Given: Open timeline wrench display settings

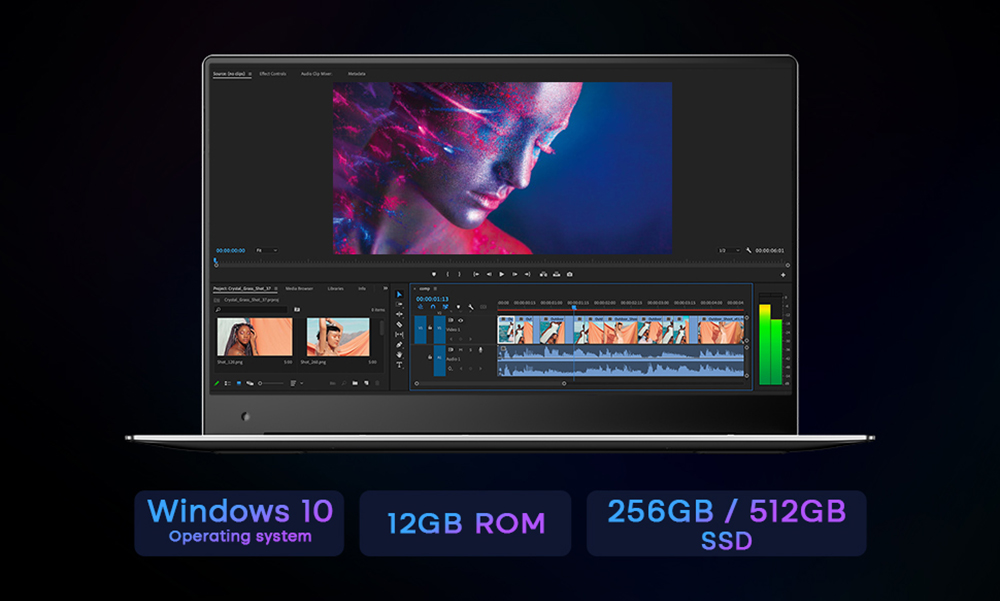Looking at the screenshot, I should pyautogui.click(x=470, y=307).
